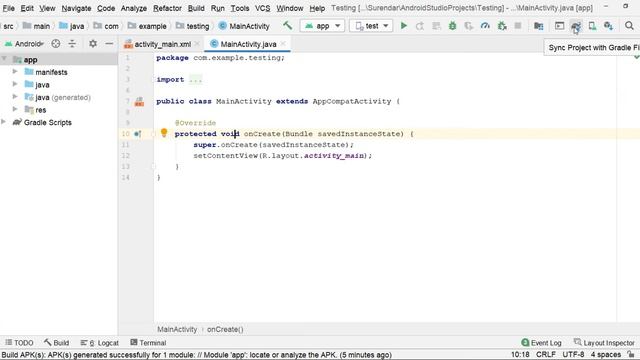The width and height of the screenshot is (640, 360).
Task: Expand the manifests folder arrow
Action: point(15,72)
